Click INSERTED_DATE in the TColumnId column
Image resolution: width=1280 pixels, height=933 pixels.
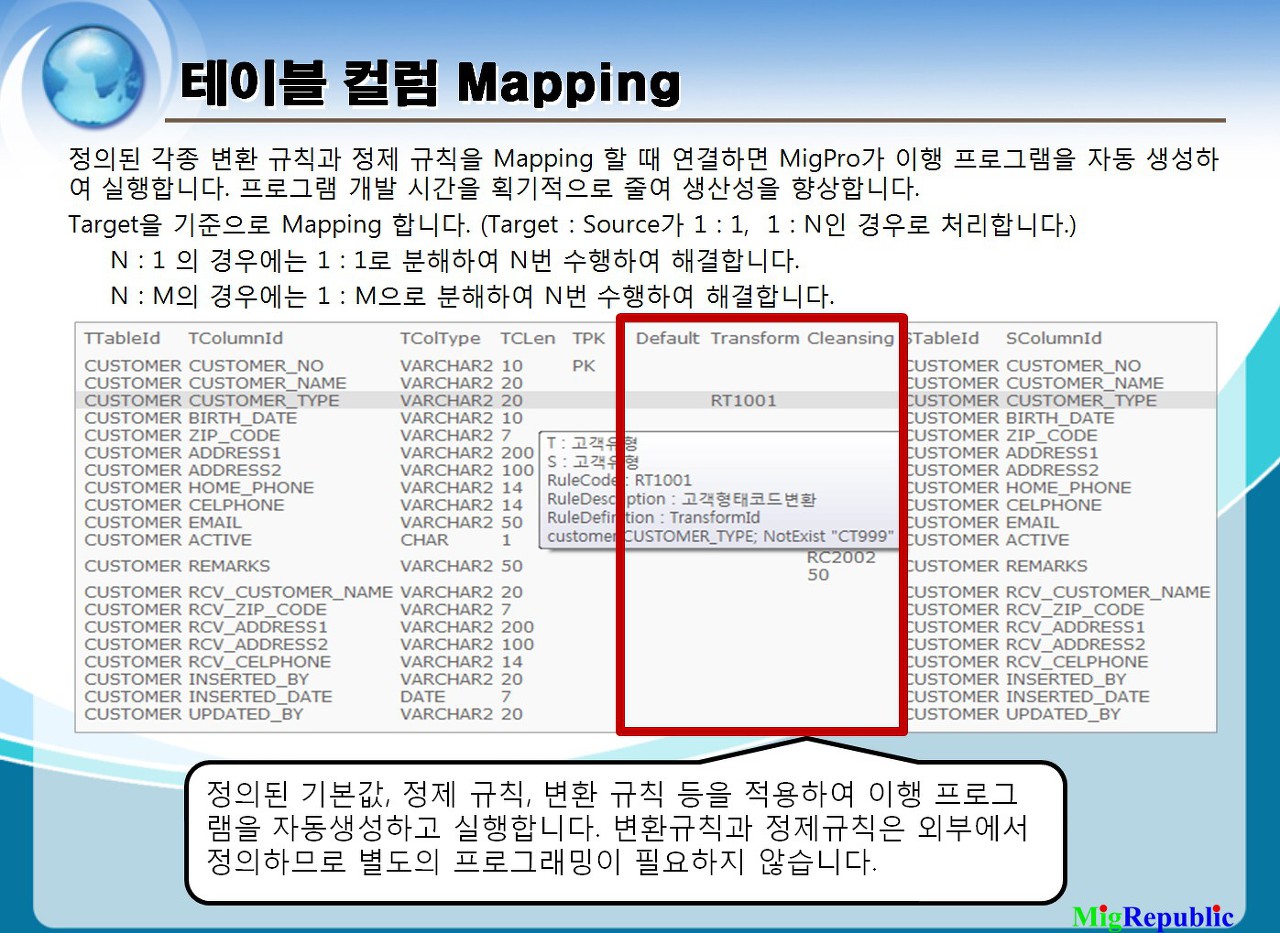pos(260,697)
